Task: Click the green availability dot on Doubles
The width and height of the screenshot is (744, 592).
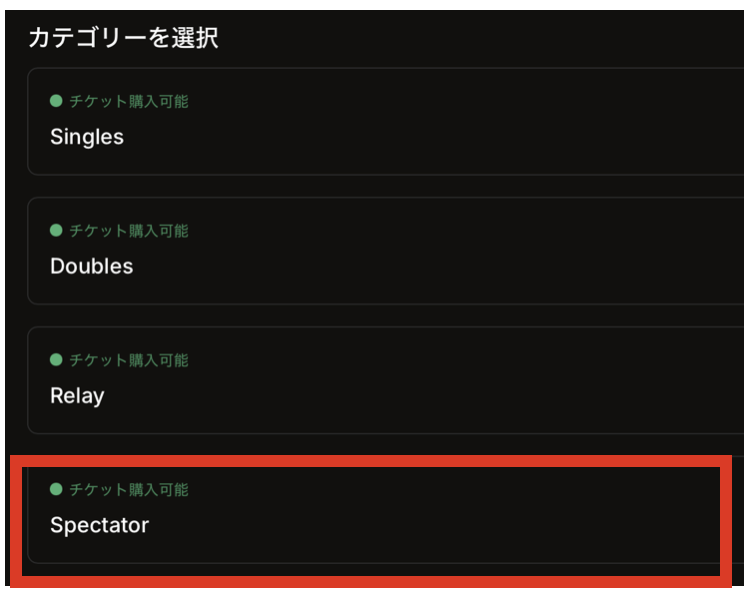Action: click(56, 230)
